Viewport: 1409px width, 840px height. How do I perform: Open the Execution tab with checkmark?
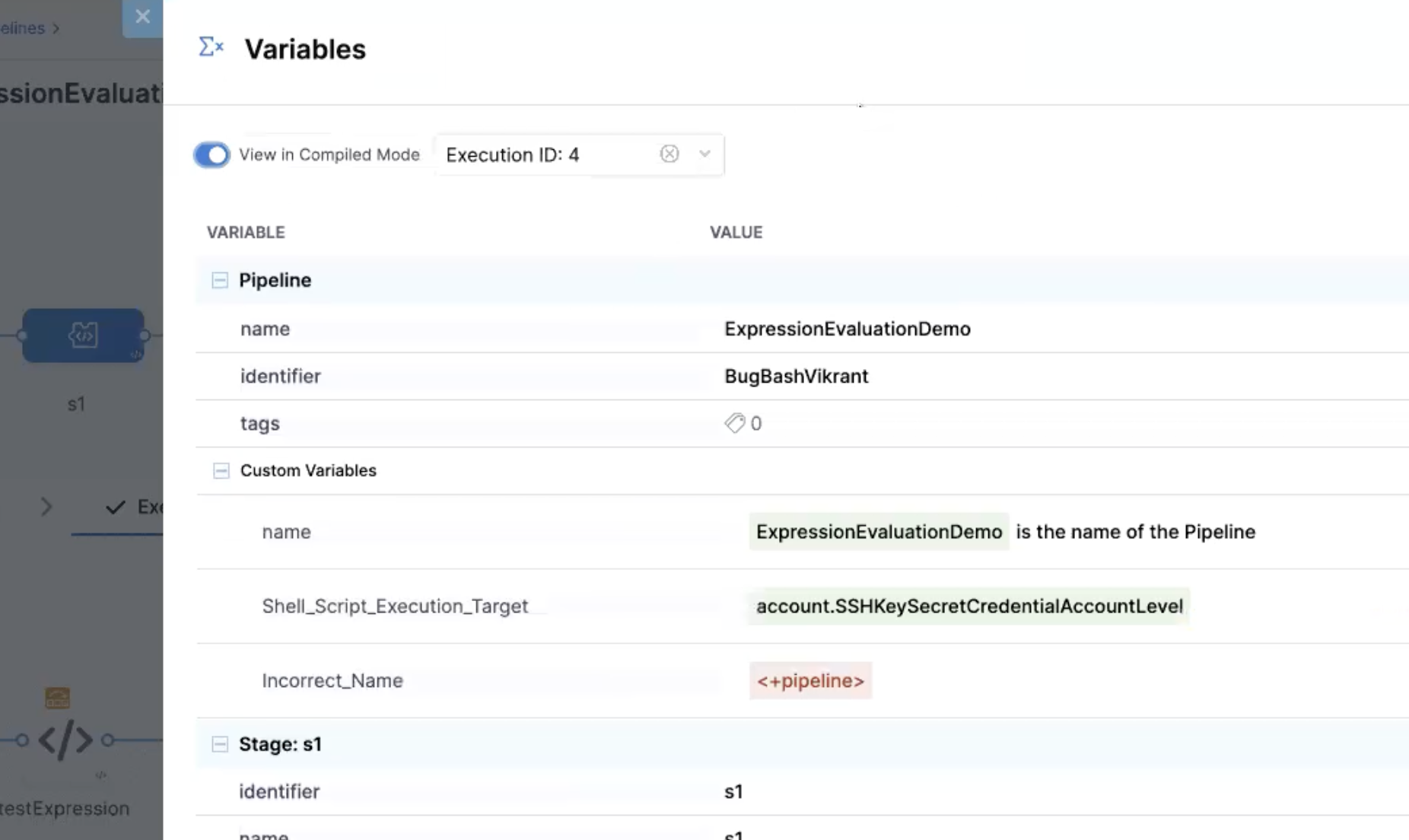pos(134,508)
